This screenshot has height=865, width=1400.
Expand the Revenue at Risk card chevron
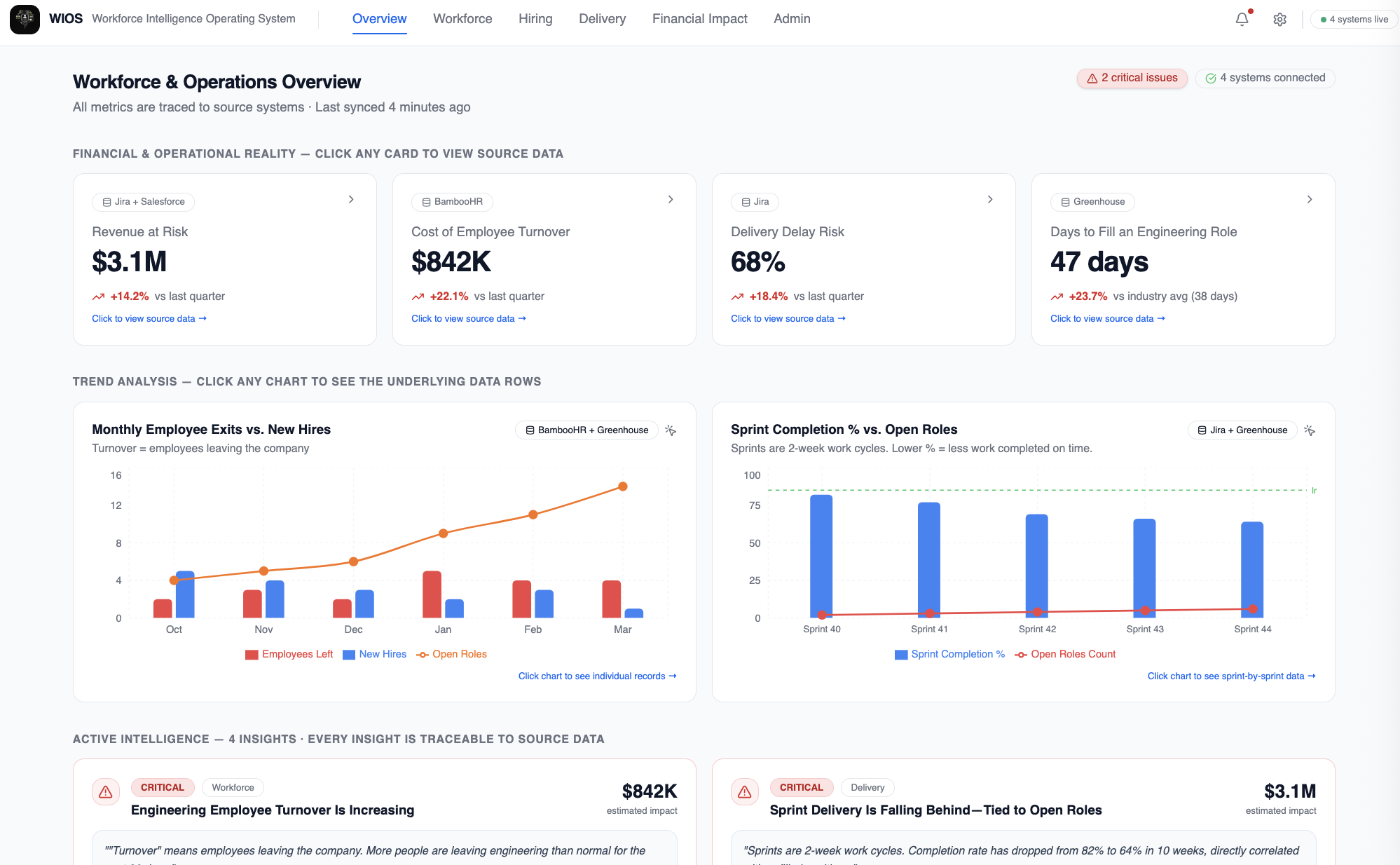(351, 200)
